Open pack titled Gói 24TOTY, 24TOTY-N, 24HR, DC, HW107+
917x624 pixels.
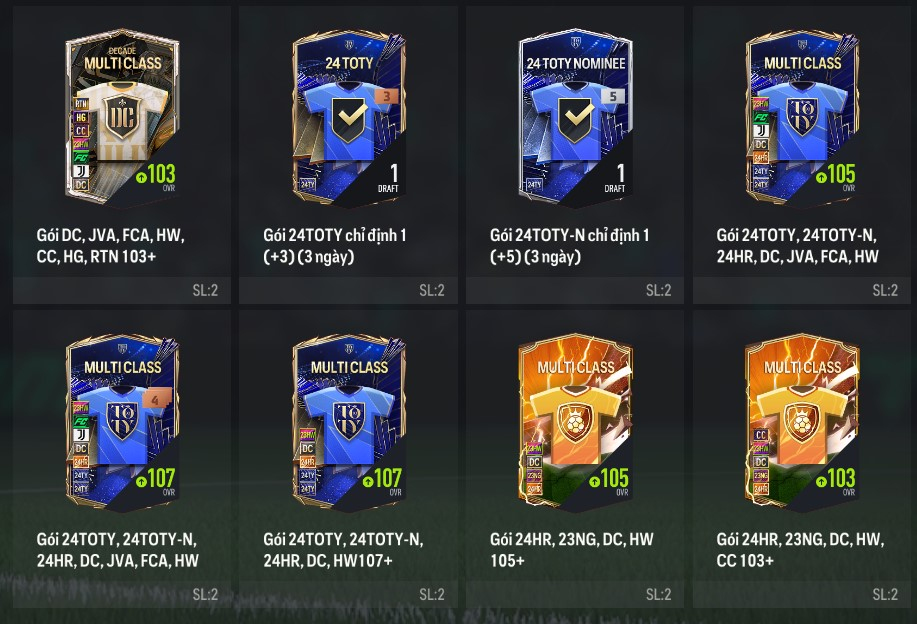[343, 550]
